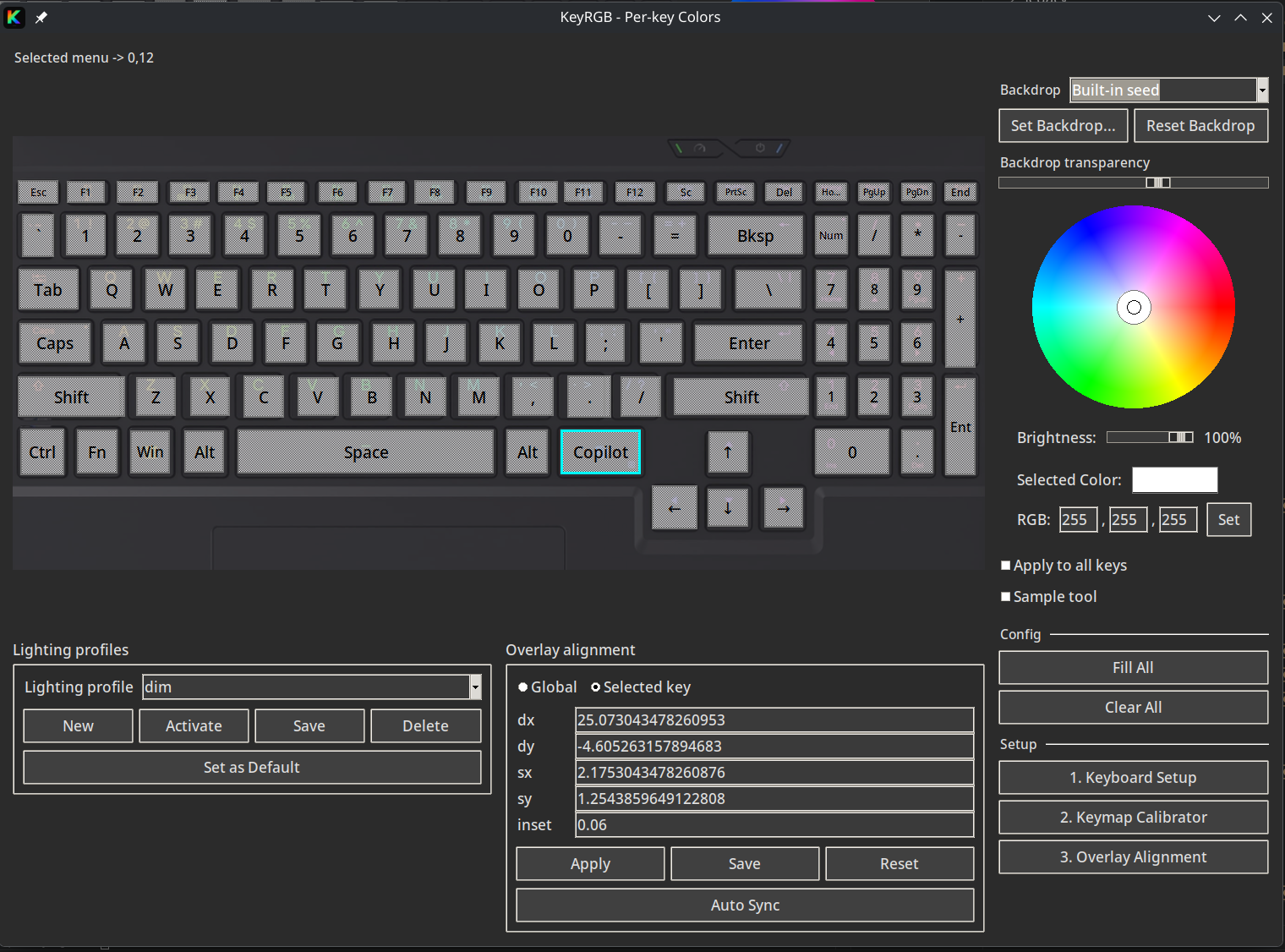Screen dimensions: 1285x952
Task: Select the Tab key
Action: point(48,290)
